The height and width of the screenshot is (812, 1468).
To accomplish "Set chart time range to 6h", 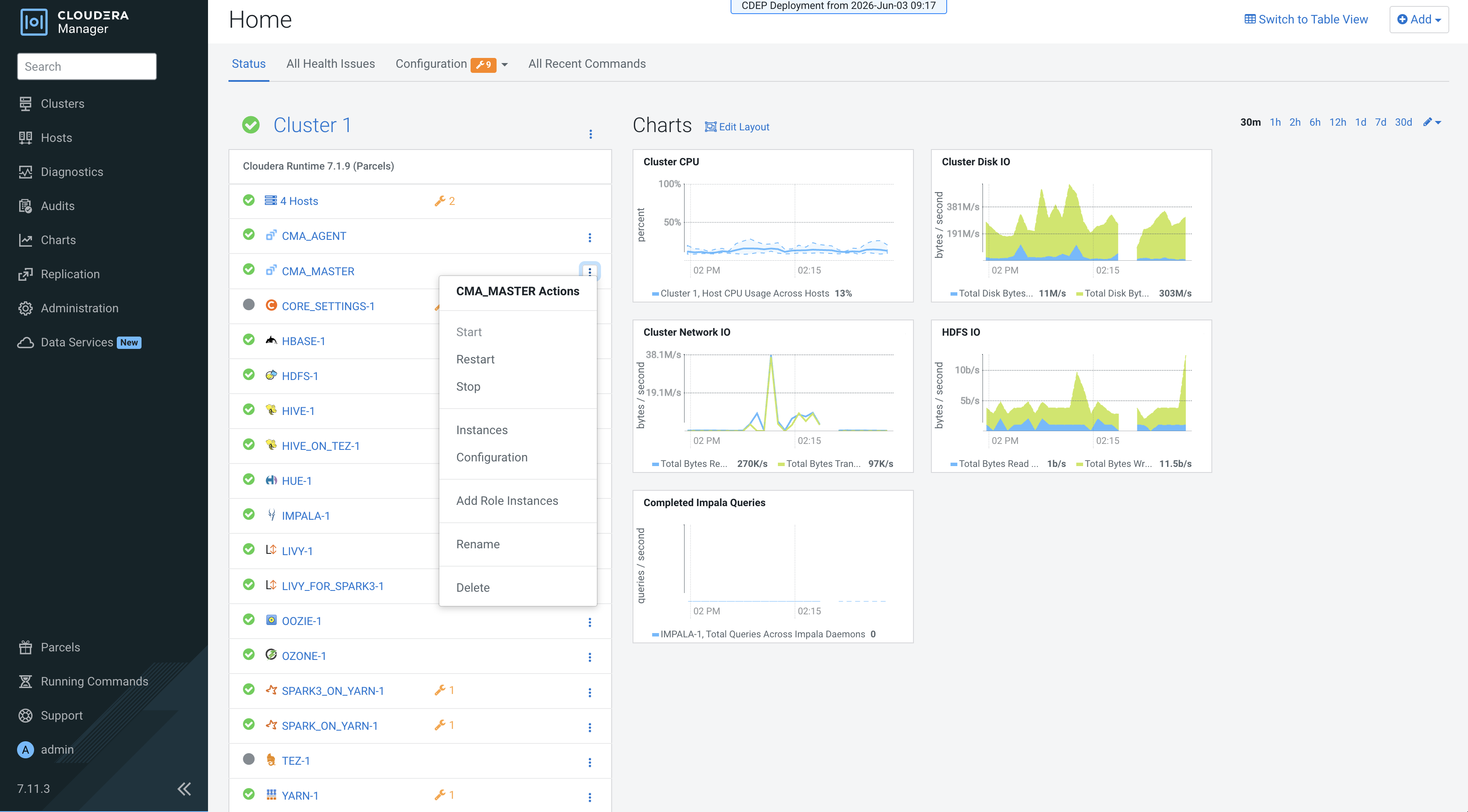I will (x=1315, y=122).
